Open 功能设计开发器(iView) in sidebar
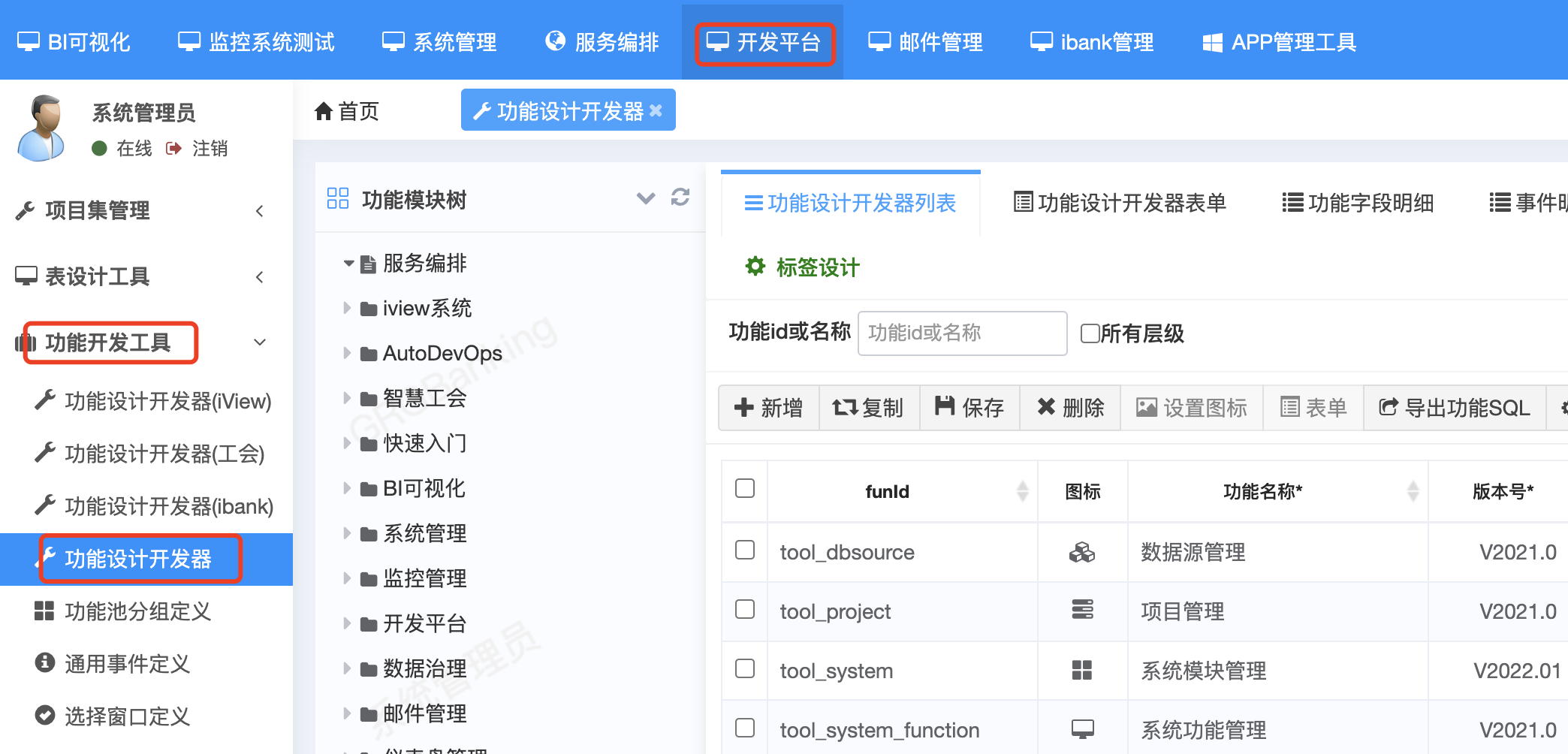Image resolution: width=1568 pixels, height=754 pixels. 153,401
